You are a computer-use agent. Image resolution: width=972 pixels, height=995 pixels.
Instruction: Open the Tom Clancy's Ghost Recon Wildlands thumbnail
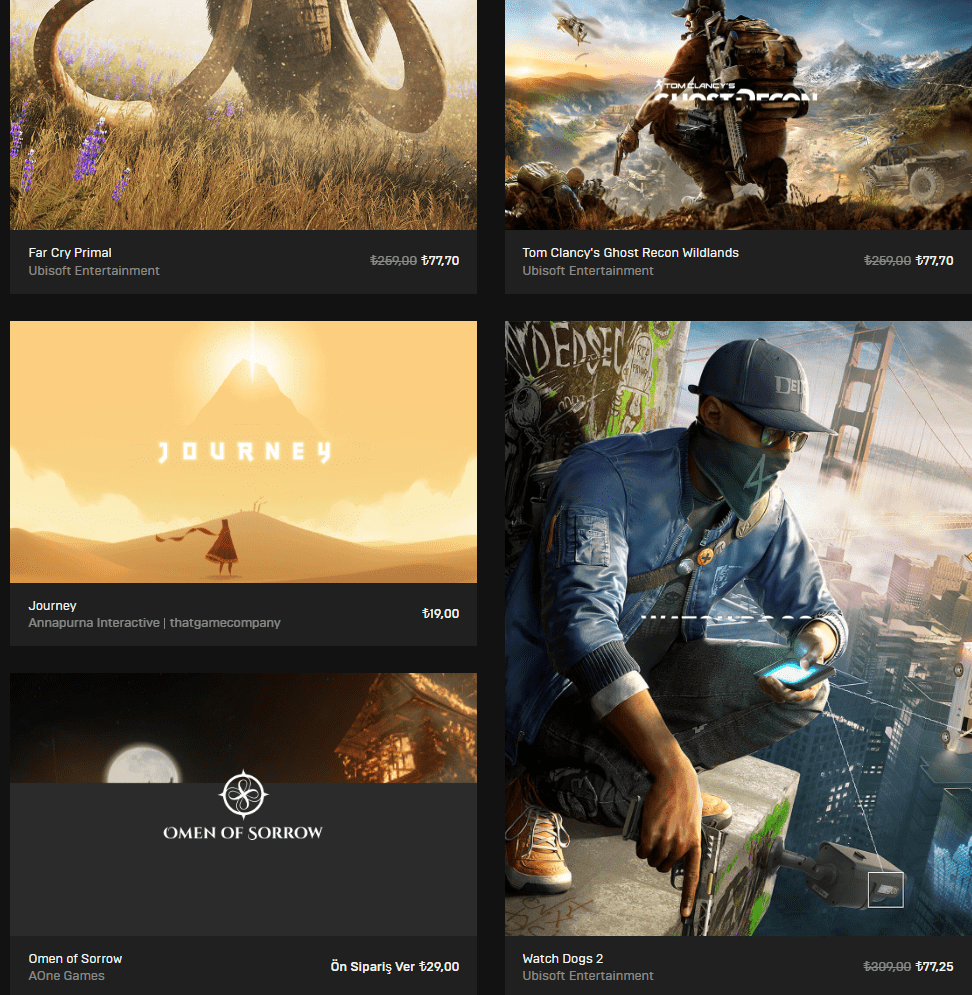click(x=737, y=113)
